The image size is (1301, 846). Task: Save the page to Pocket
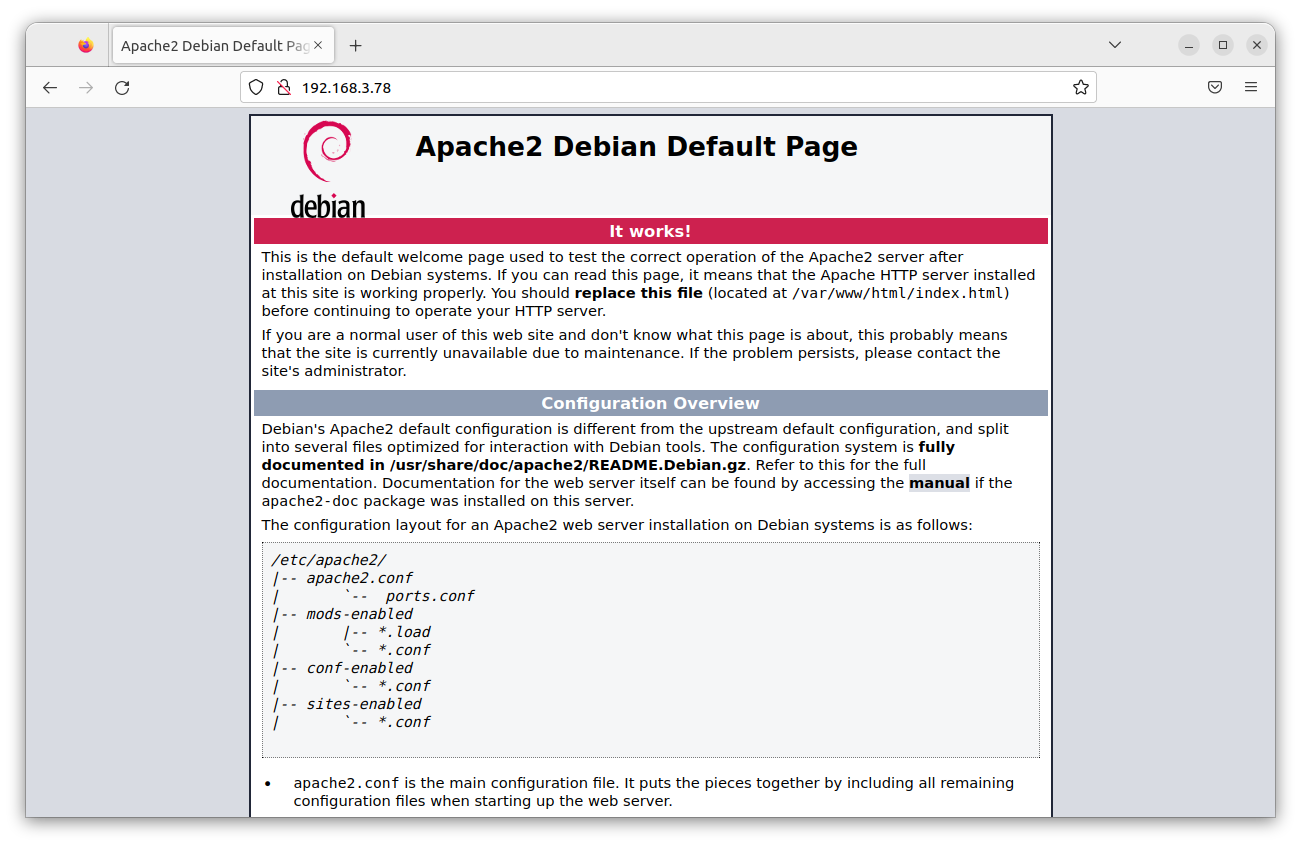1215,87
